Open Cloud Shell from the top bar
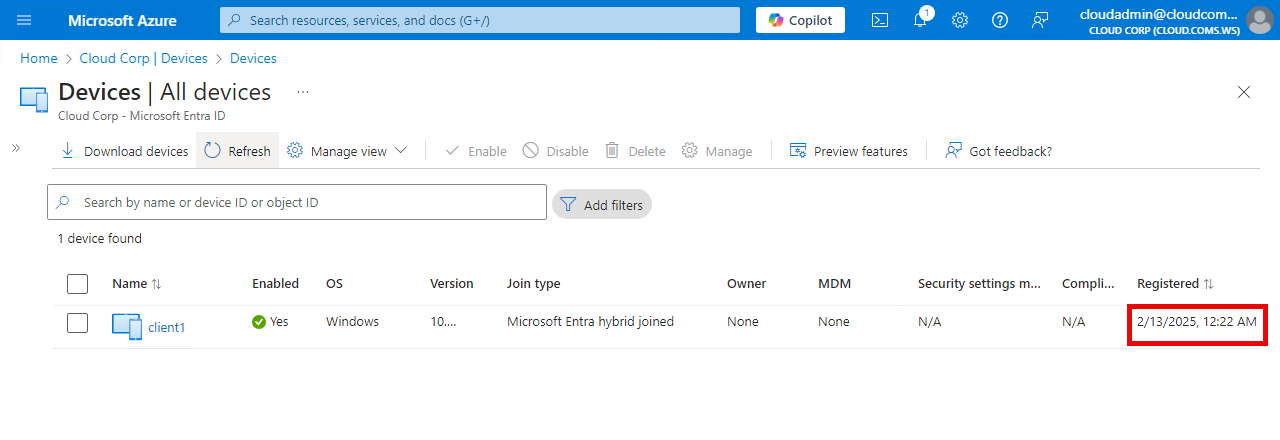Image resolution: width=1280 pixels, height=440 pixels. pos(880,20)
